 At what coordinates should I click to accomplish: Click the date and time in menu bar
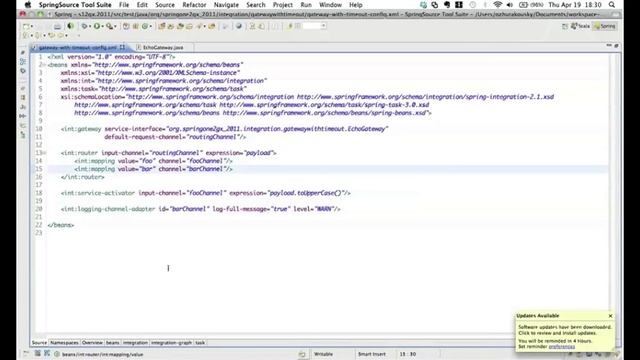575,5
